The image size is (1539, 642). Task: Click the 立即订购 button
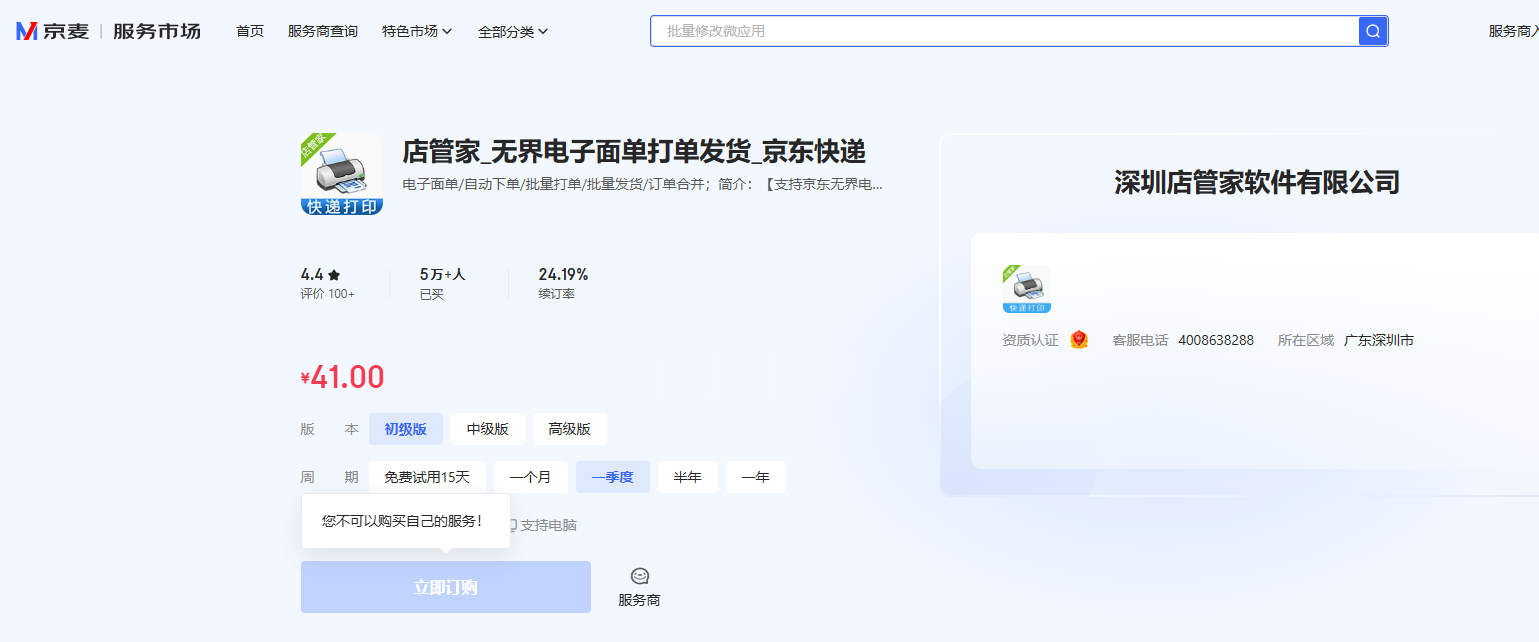(445, 587)
